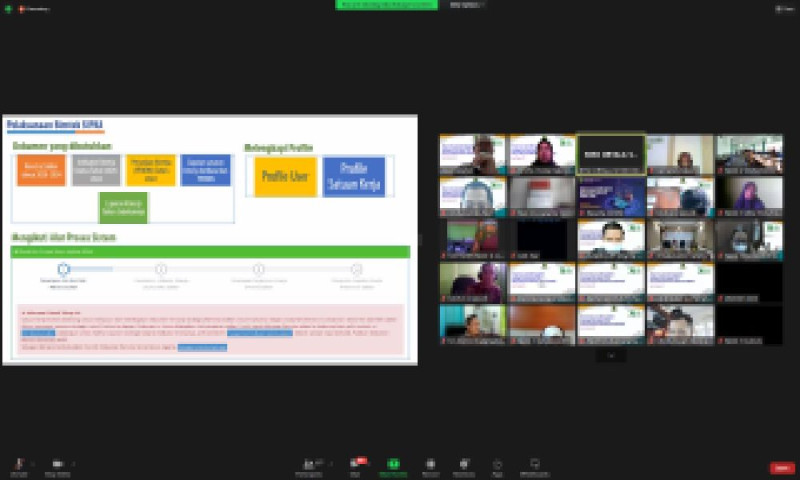This screenshot has width=800, height=480.
Task: Click the green encryption shield icon
Action: click(8, 8)
